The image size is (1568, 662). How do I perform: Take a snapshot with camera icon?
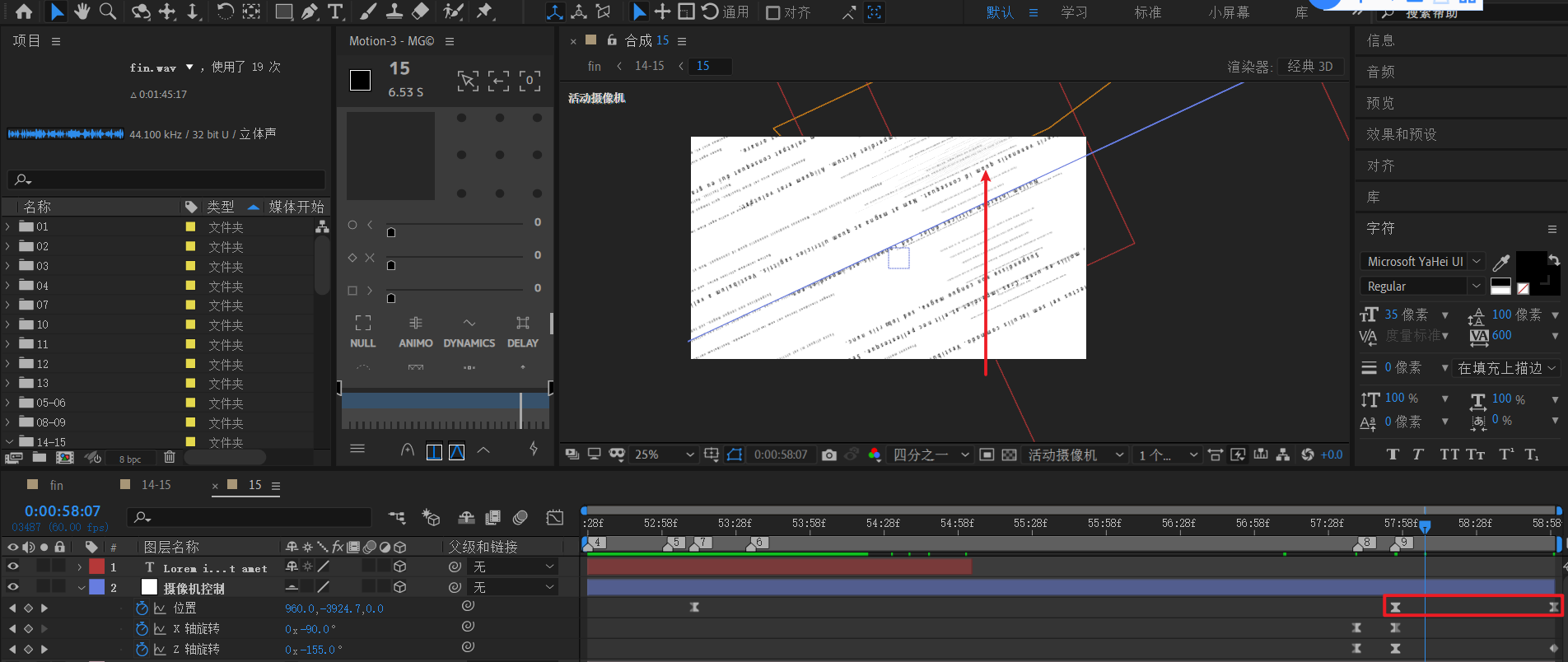(829, 455)
